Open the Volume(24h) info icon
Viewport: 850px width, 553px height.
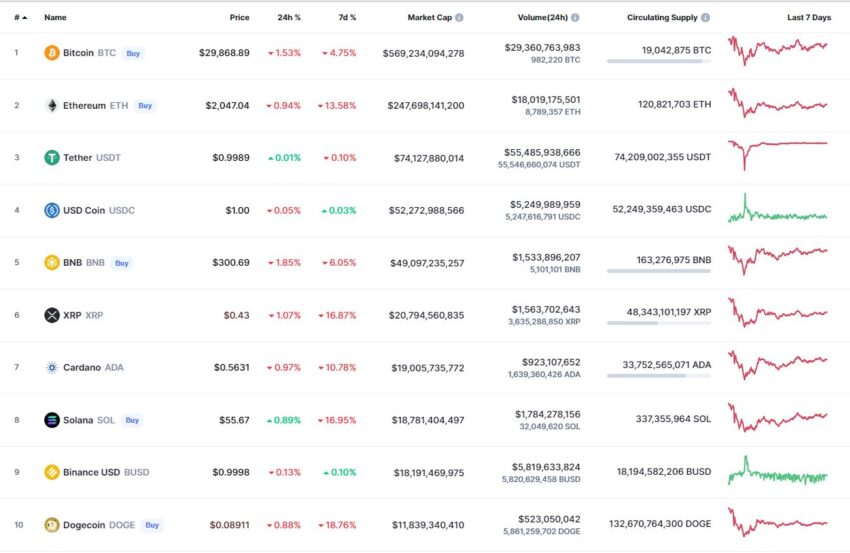pos(575,17)
